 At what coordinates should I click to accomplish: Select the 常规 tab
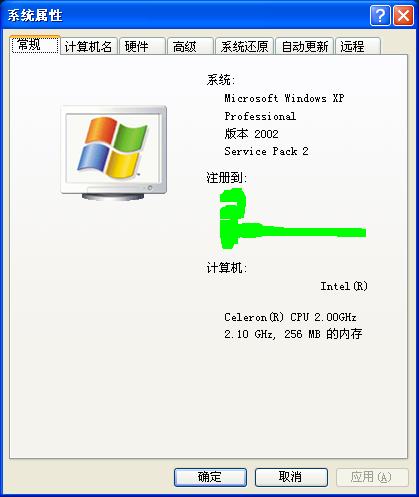click(x=35, y=45)
